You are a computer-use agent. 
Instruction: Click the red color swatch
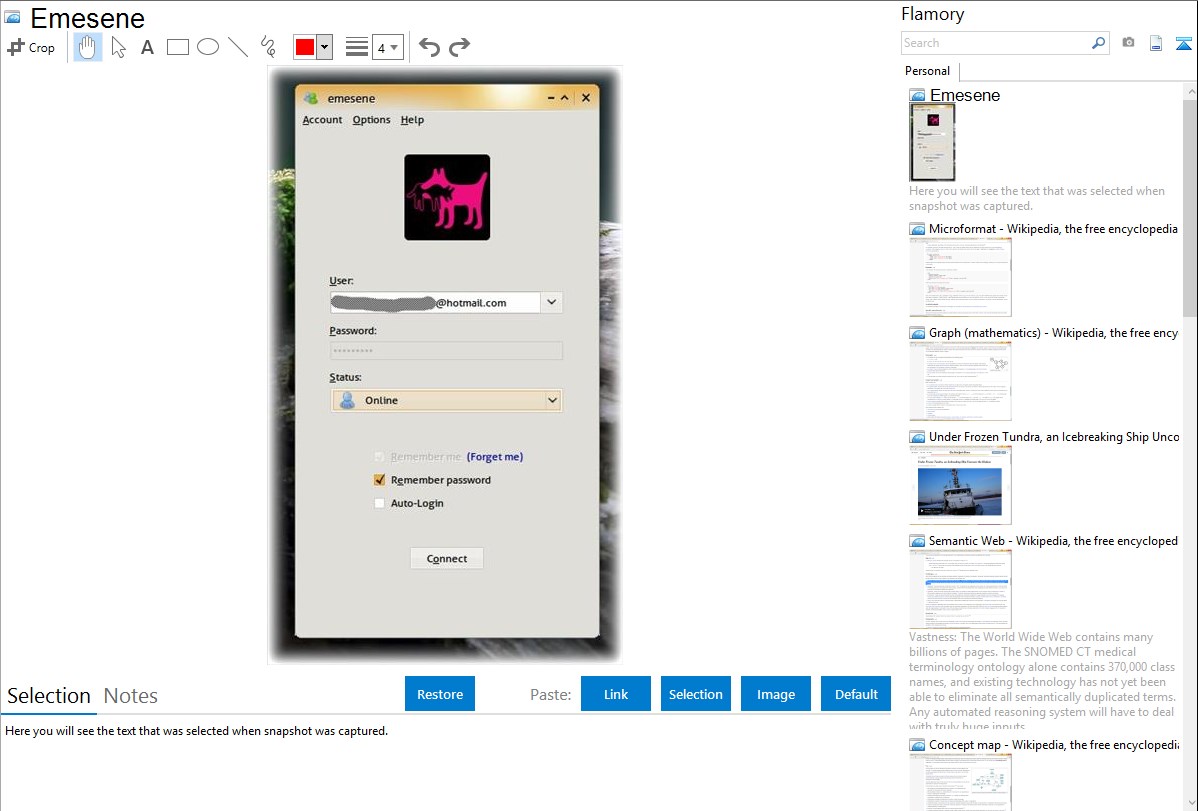(x=305, y=47)
